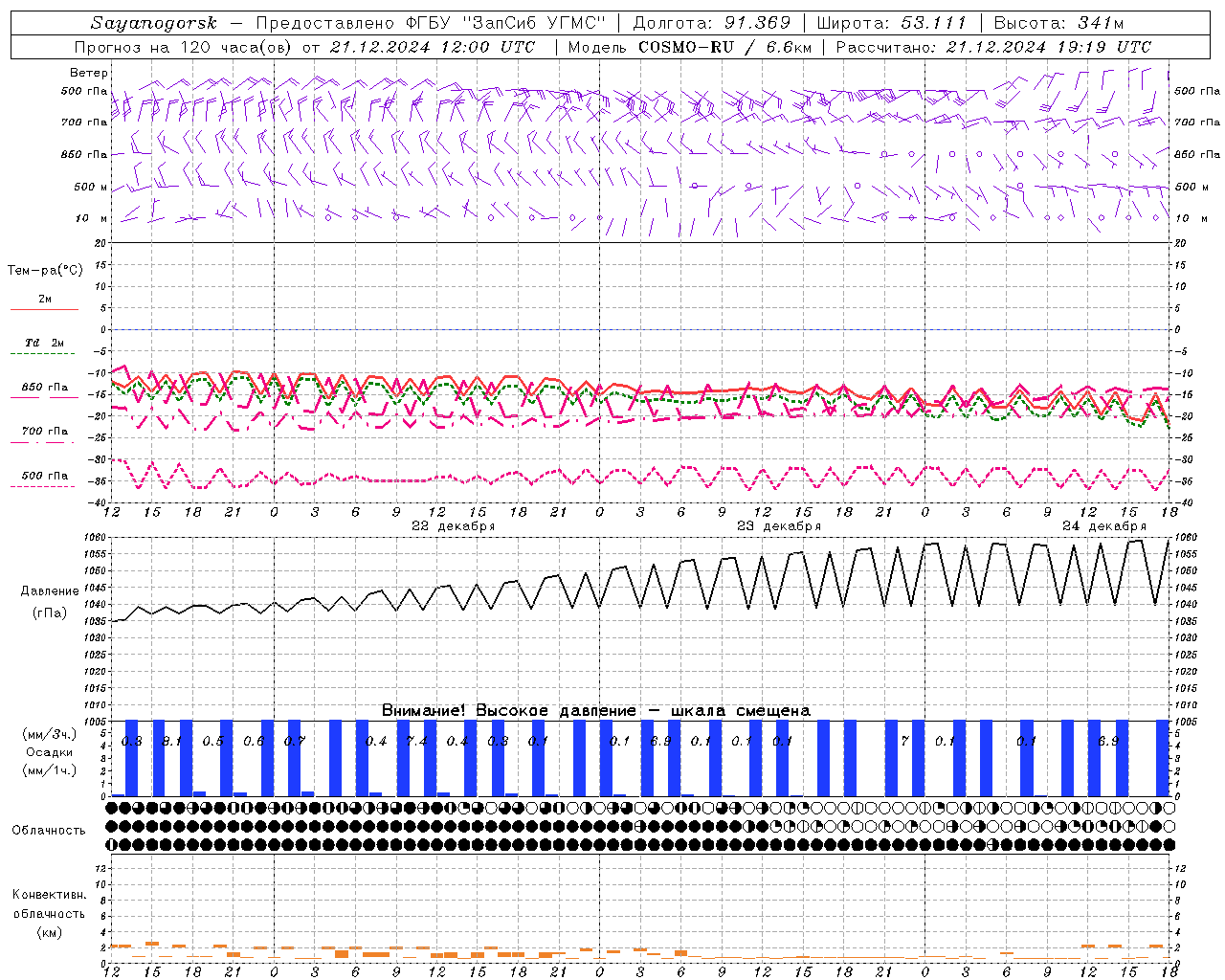1225x980 pixels.
Task: Click the right '12' convective height axis label
Action: (1180, 868)
